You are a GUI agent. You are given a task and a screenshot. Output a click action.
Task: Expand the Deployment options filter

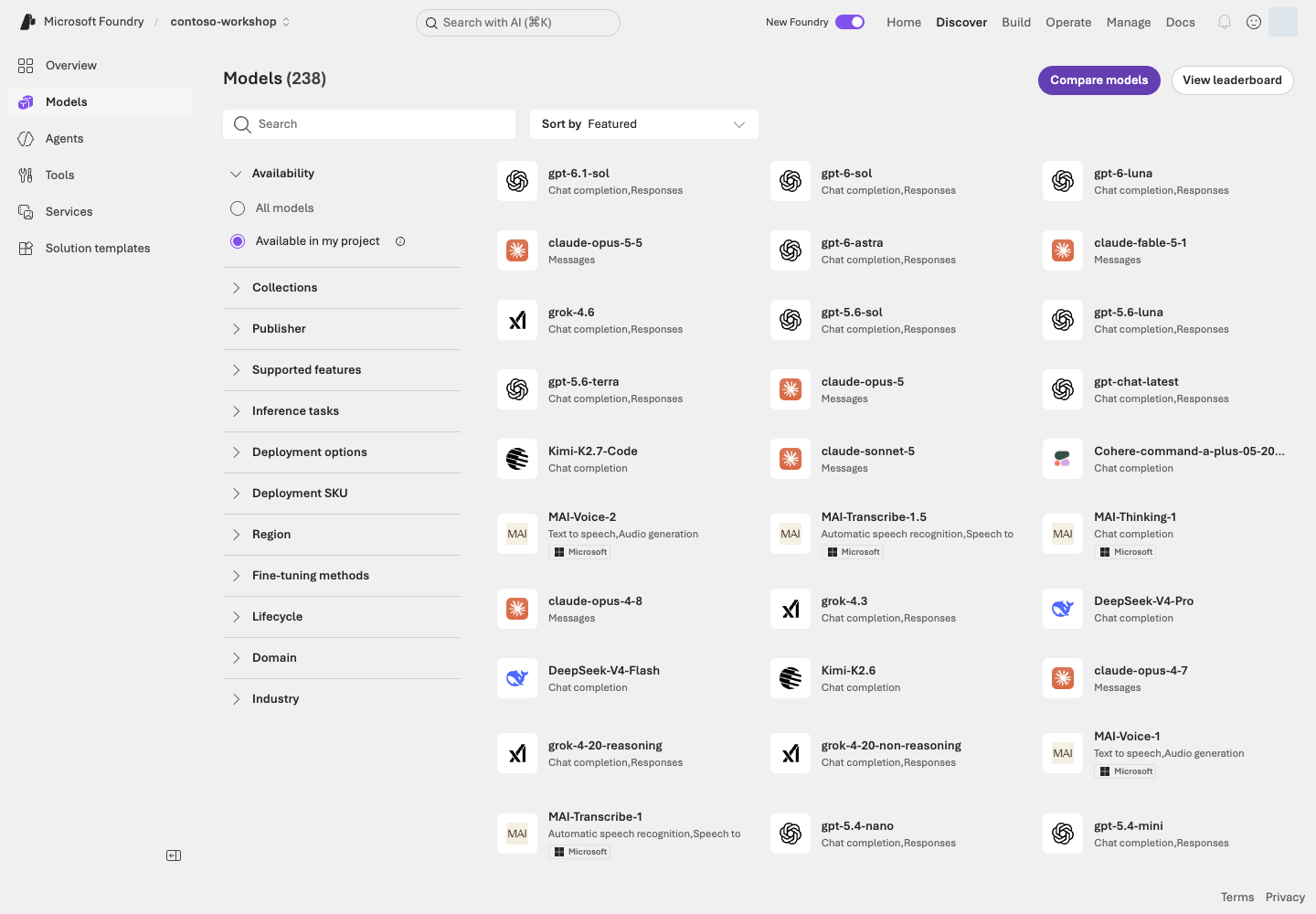(x=342, y=452)
